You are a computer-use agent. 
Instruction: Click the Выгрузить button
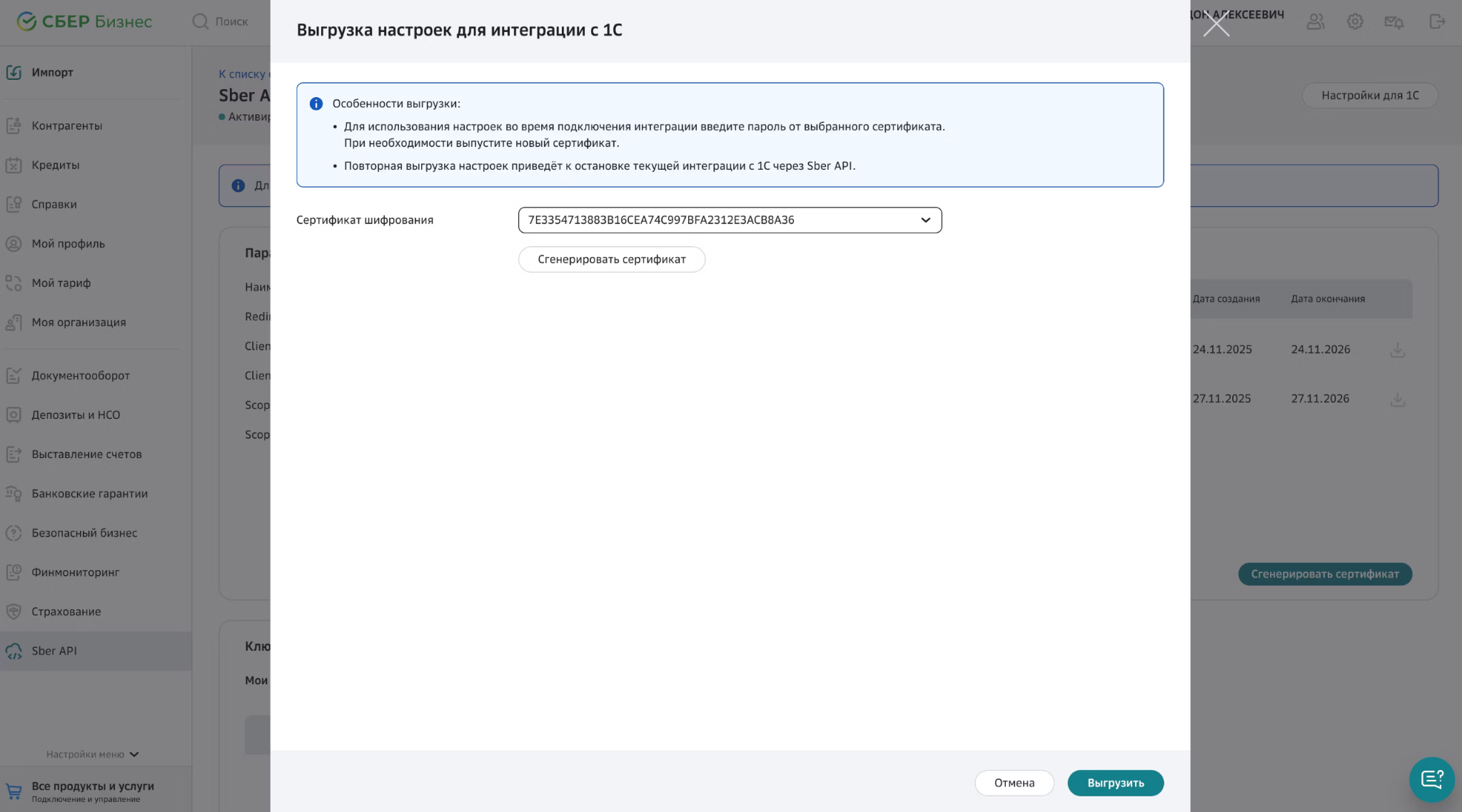[x=1115, y=783]
